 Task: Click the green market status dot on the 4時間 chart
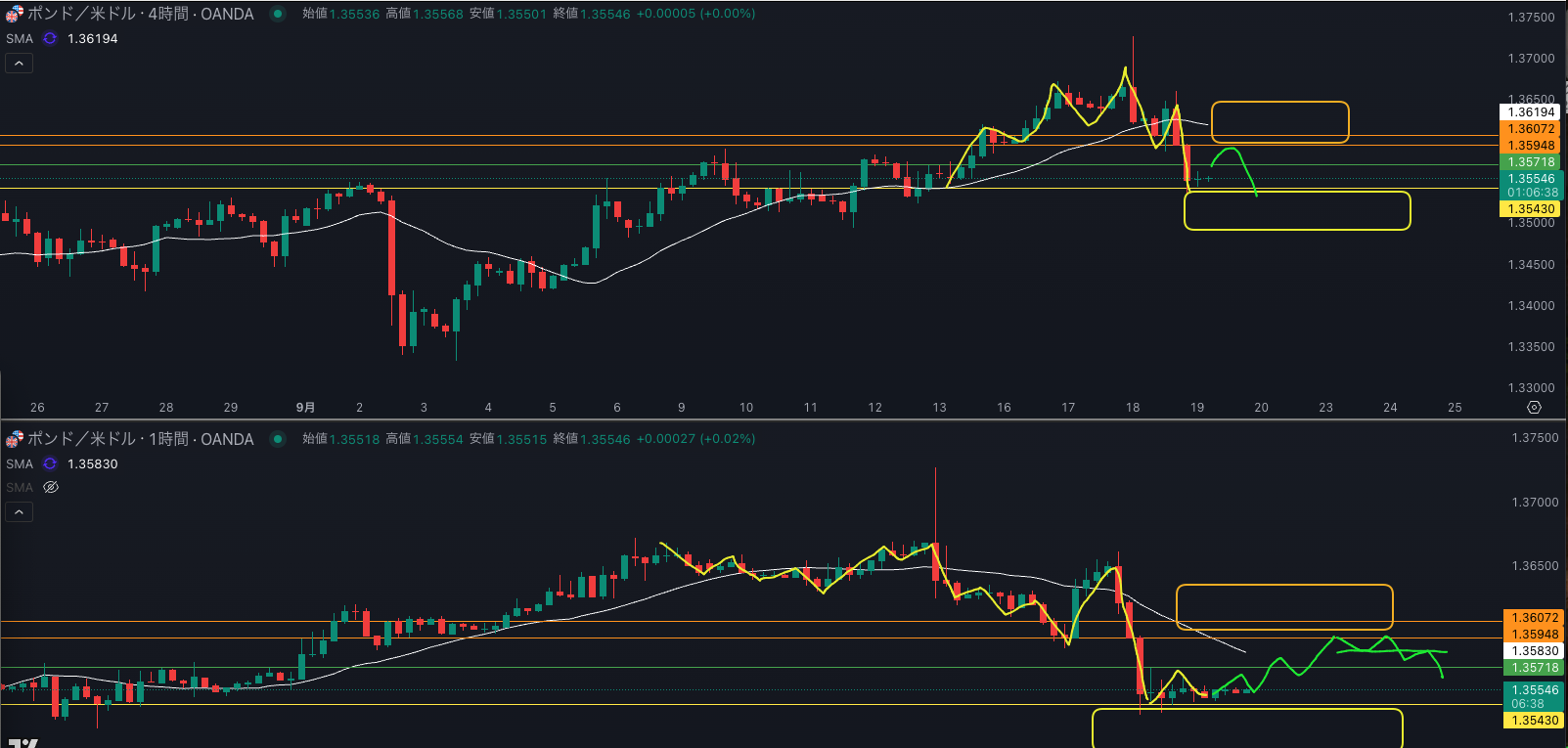tap(278, 14)
